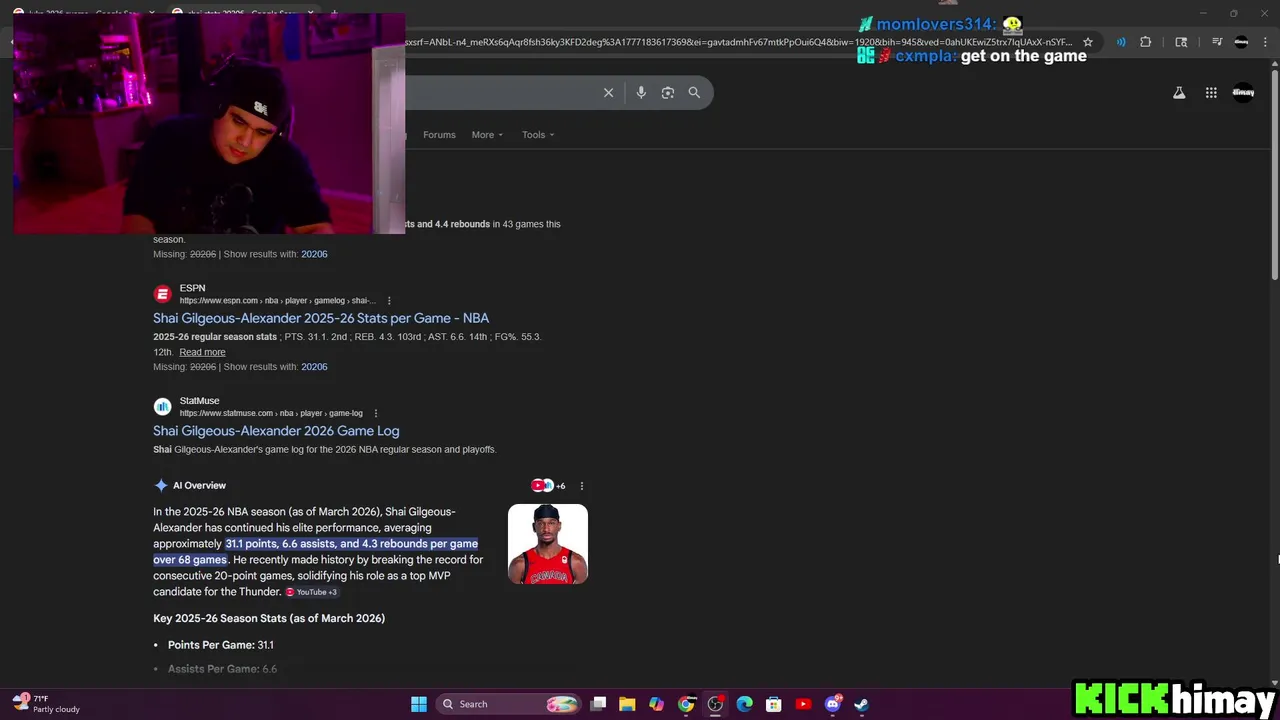Open Windows Start menu

click(419, 704)
